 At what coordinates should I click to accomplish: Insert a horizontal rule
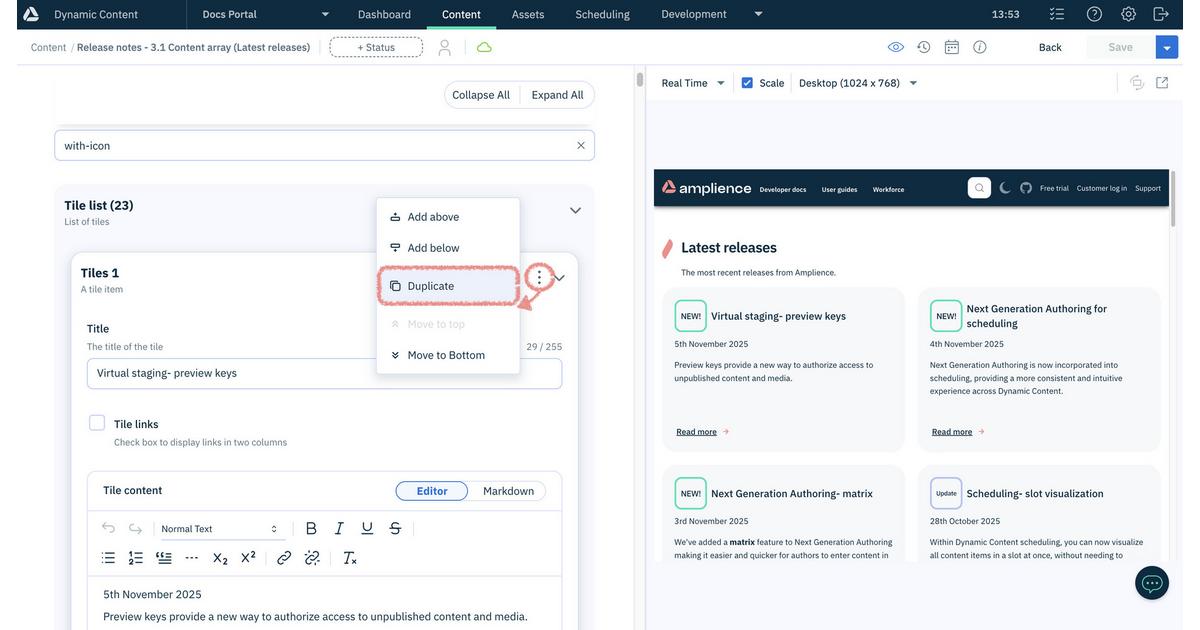tap(192, 558)
